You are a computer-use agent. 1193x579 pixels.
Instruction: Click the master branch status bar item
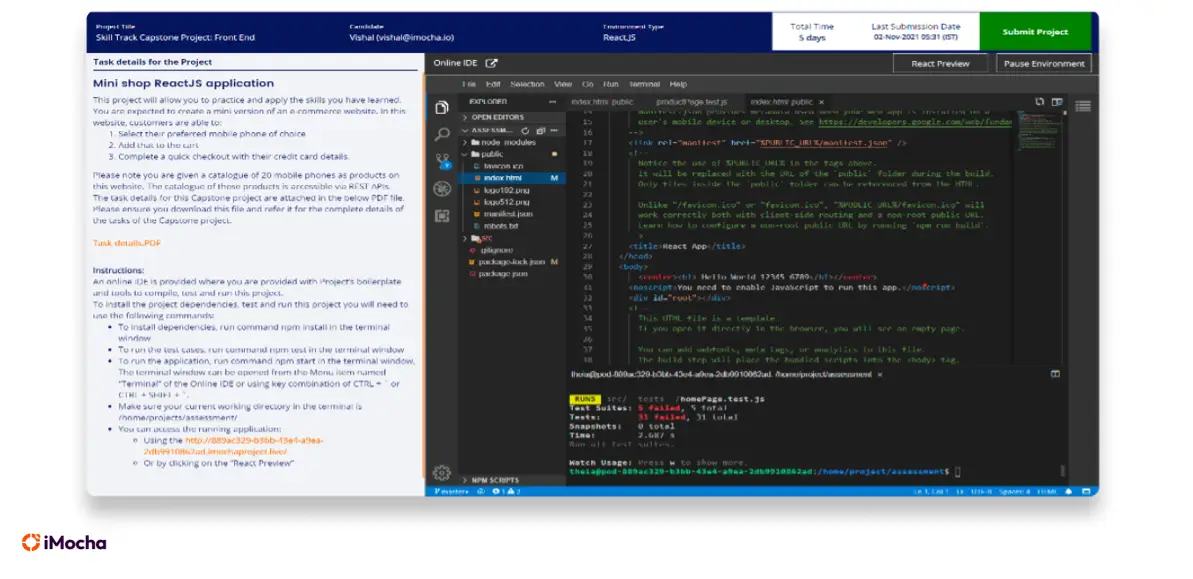click(452, 492)
